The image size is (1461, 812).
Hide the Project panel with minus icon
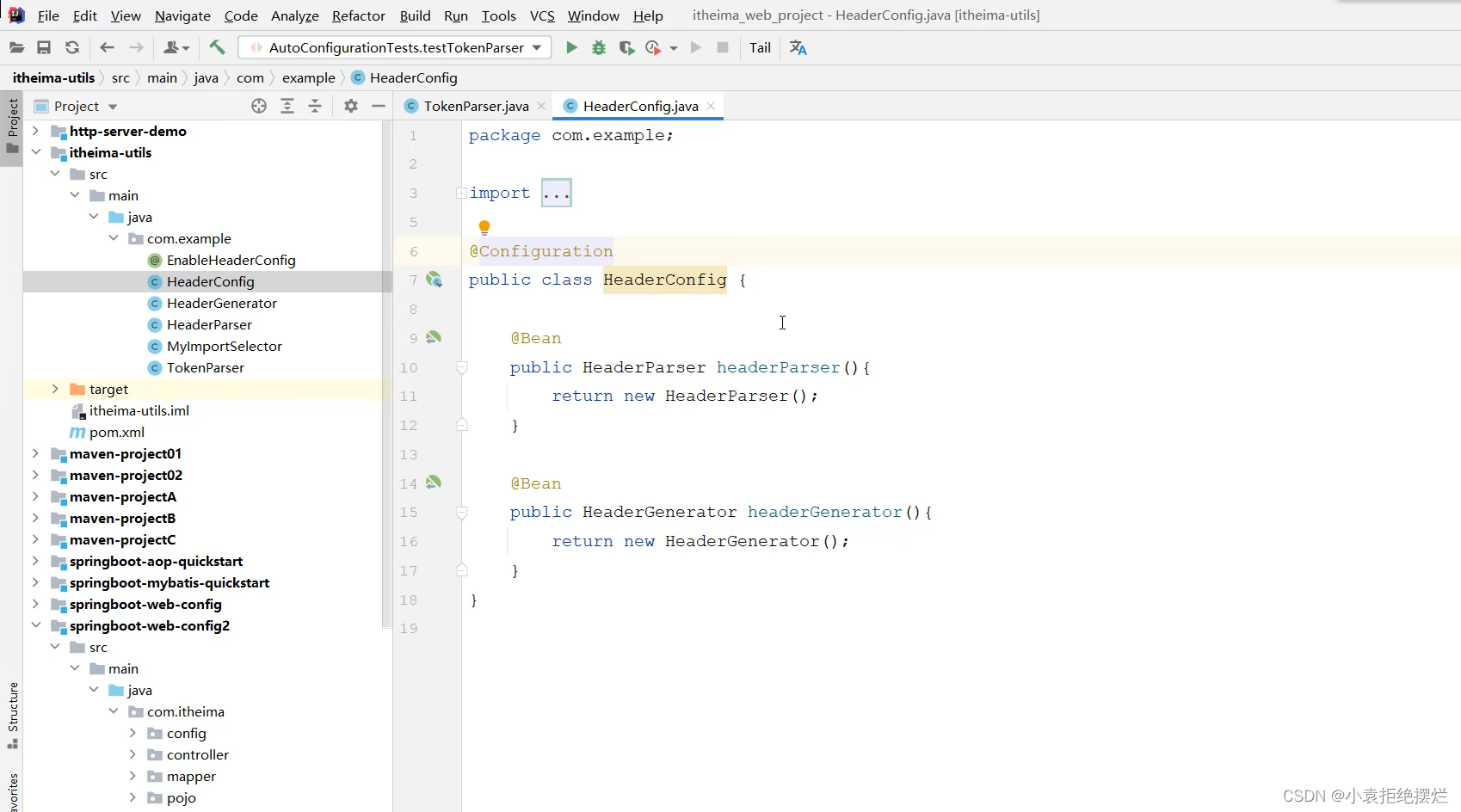click(x=379, y=106)
